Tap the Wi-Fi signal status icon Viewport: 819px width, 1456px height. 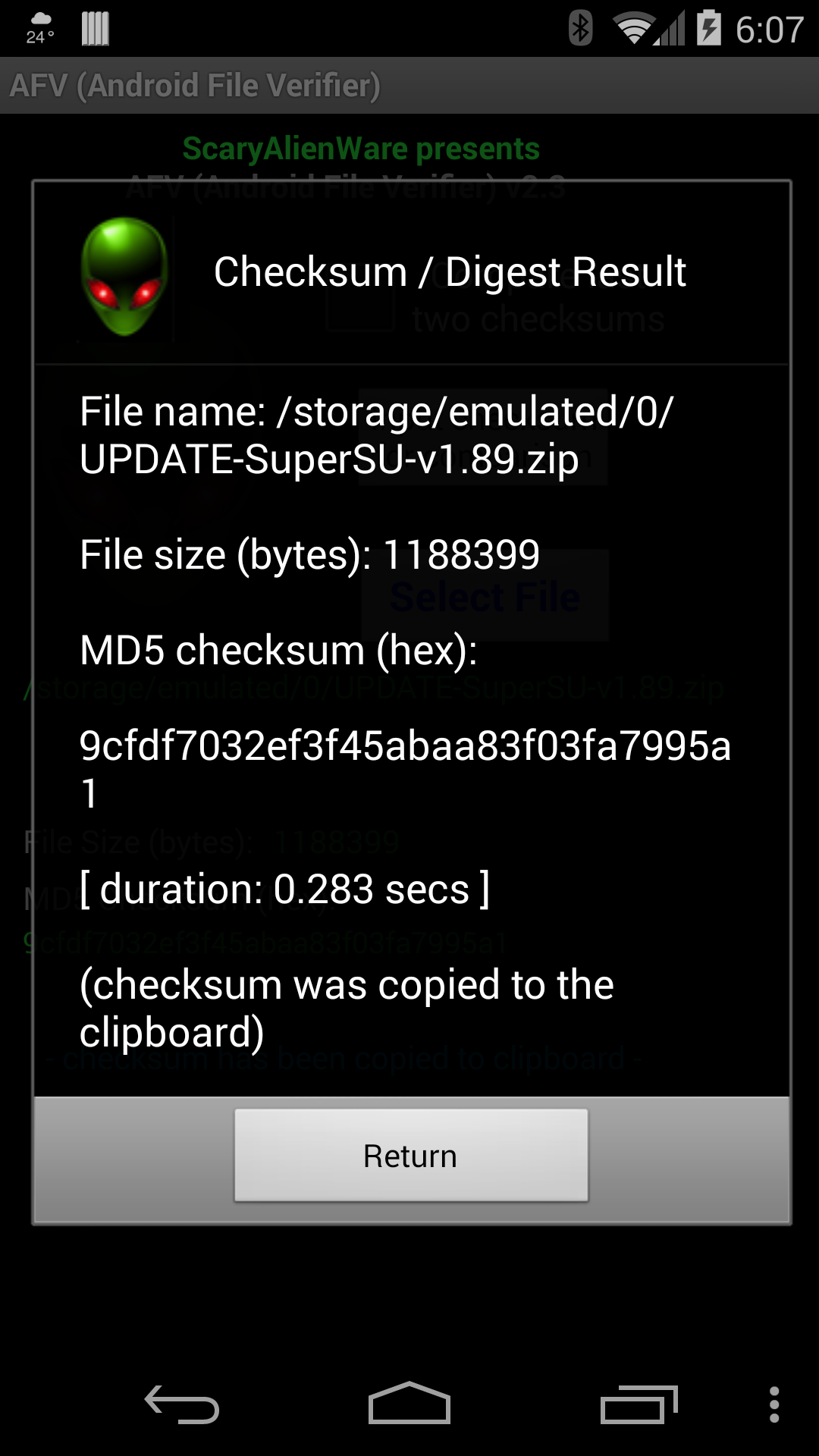[x=634, y=29]
